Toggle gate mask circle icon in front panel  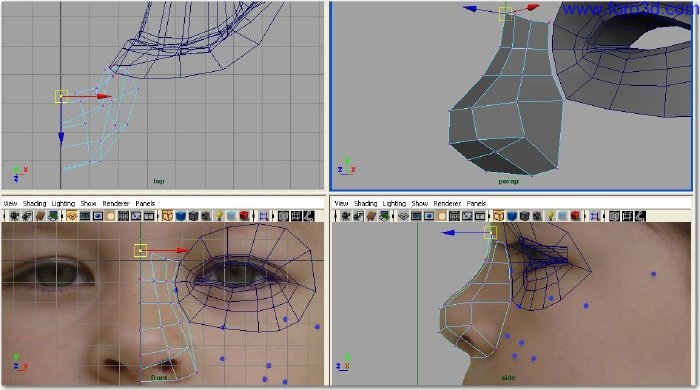[110, 216]
